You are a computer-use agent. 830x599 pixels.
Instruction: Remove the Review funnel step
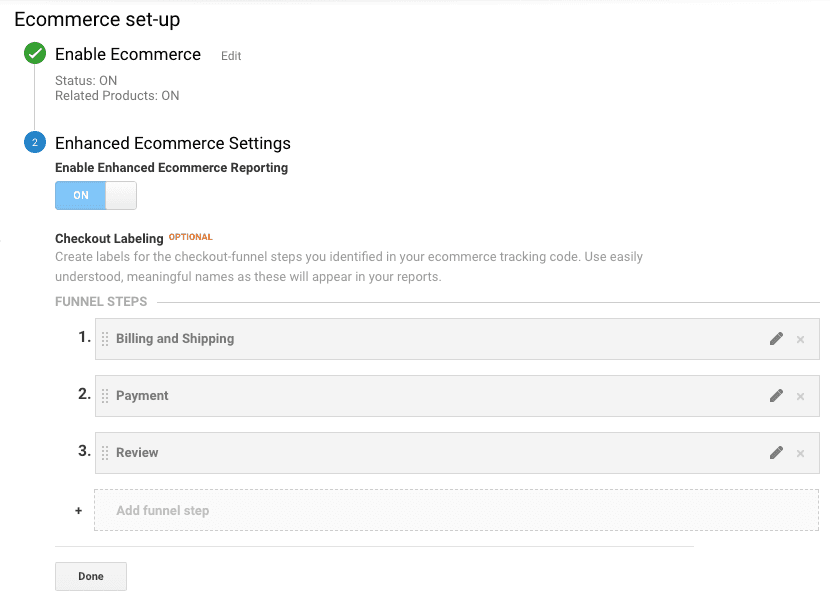pyautogui.click(x=800, y=452)
